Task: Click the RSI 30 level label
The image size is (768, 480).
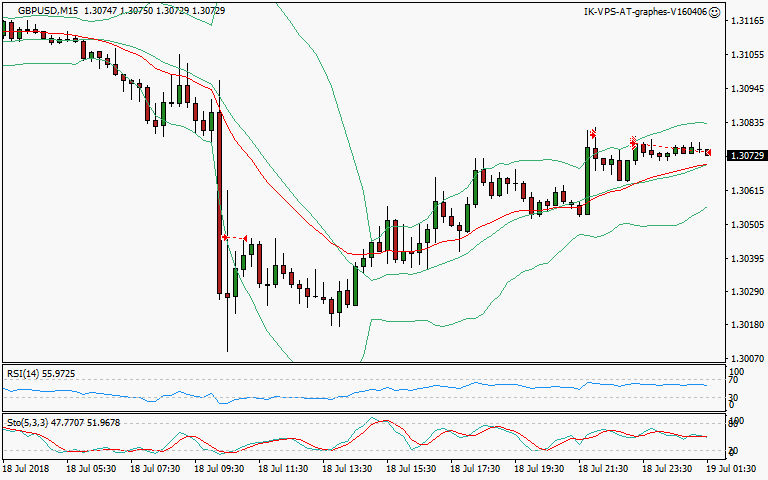Action: tap(733, 397)
